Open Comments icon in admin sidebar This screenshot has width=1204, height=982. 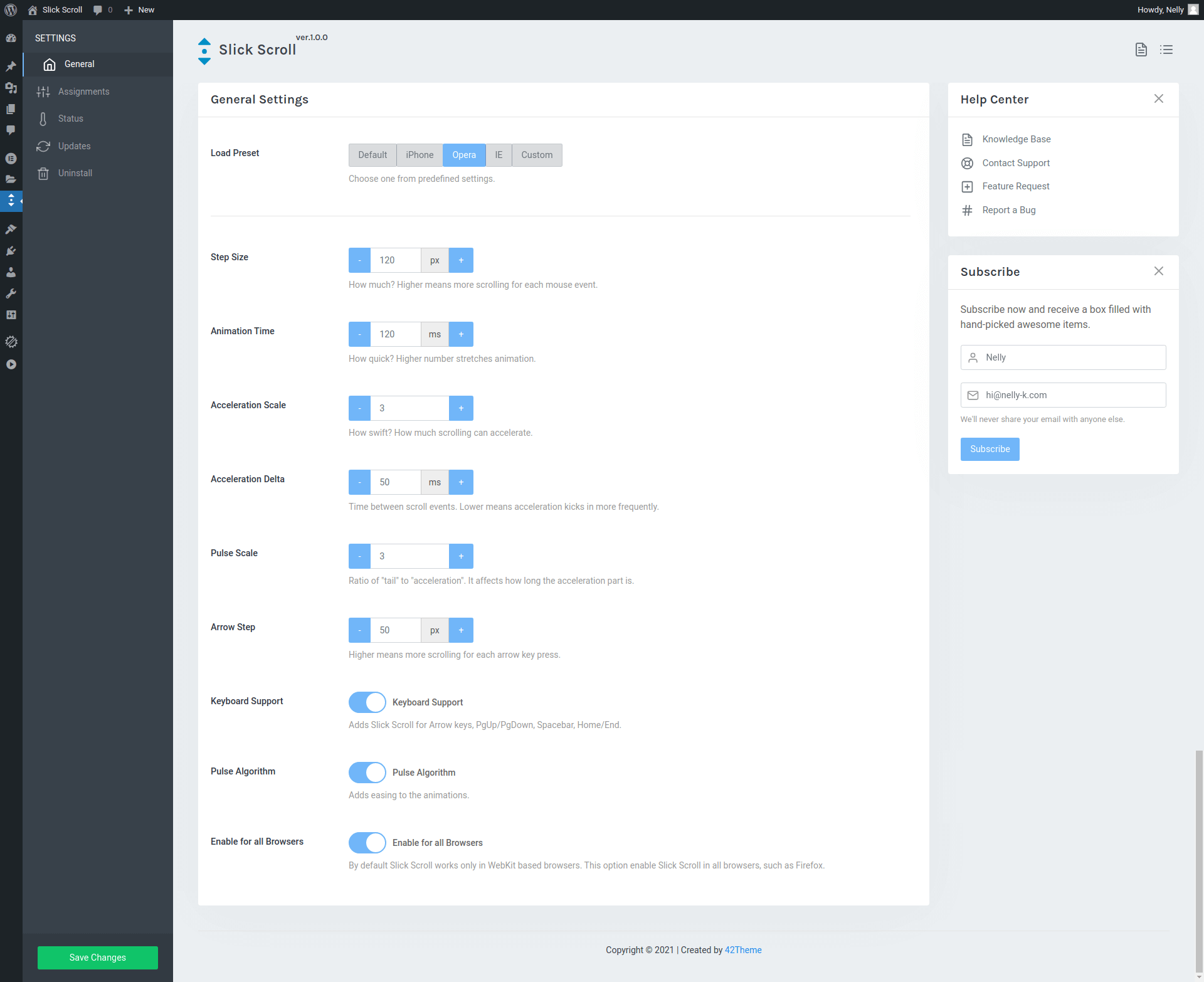(x=11, y=130)
